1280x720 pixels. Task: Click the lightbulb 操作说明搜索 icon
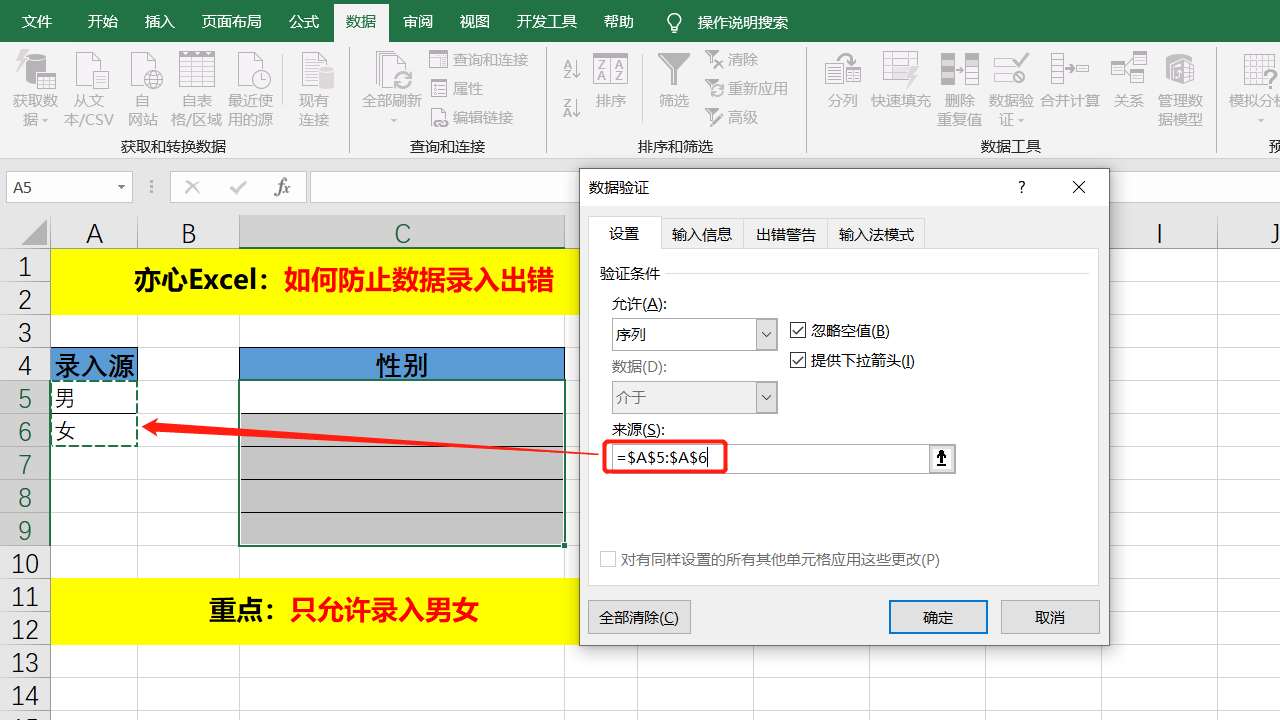675,22
